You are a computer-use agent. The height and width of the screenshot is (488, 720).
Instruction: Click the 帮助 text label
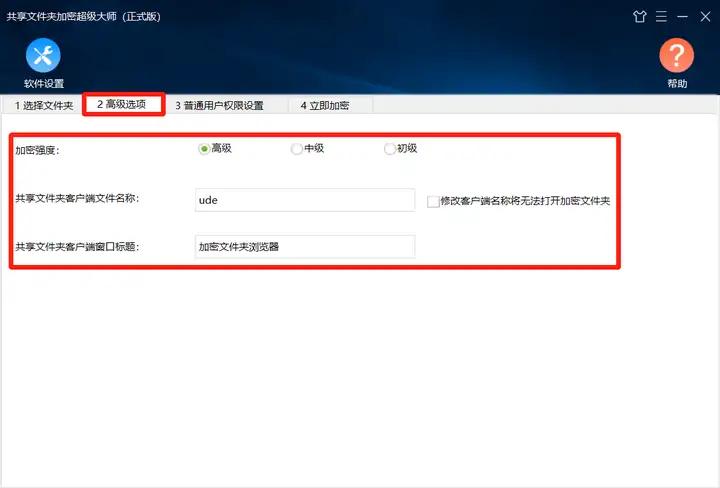click(x=677, y=84)
